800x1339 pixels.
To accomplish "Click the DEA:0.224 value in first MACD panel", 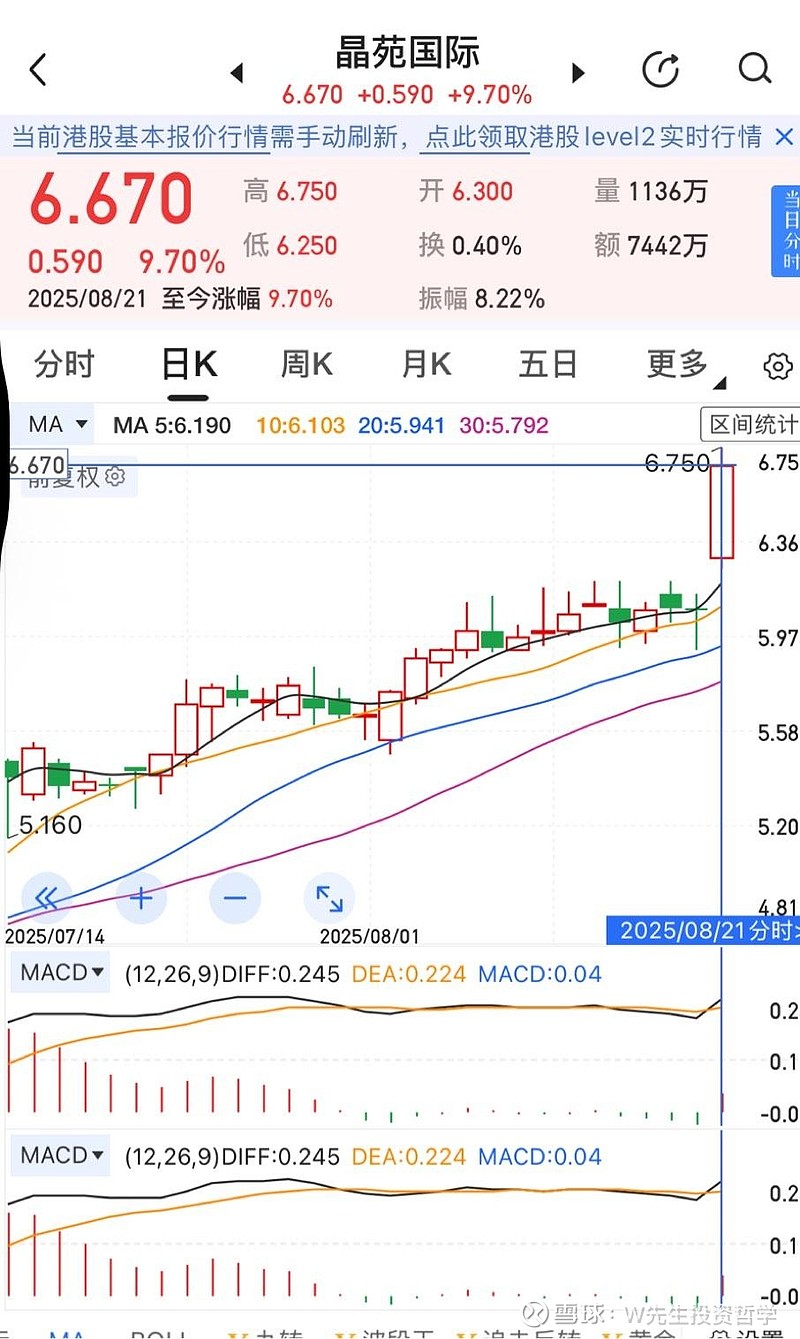I will point(409,974).
